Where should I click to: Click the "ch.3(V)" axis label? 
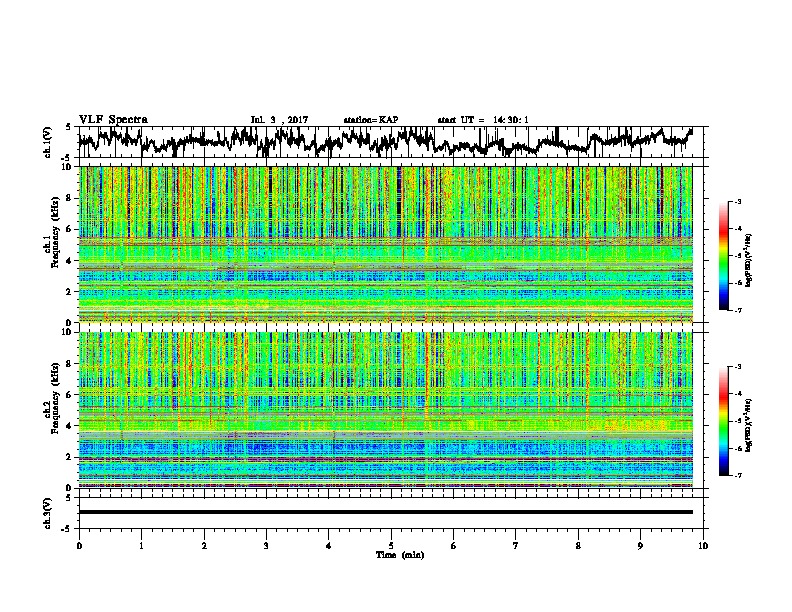(x=48, y=513)
